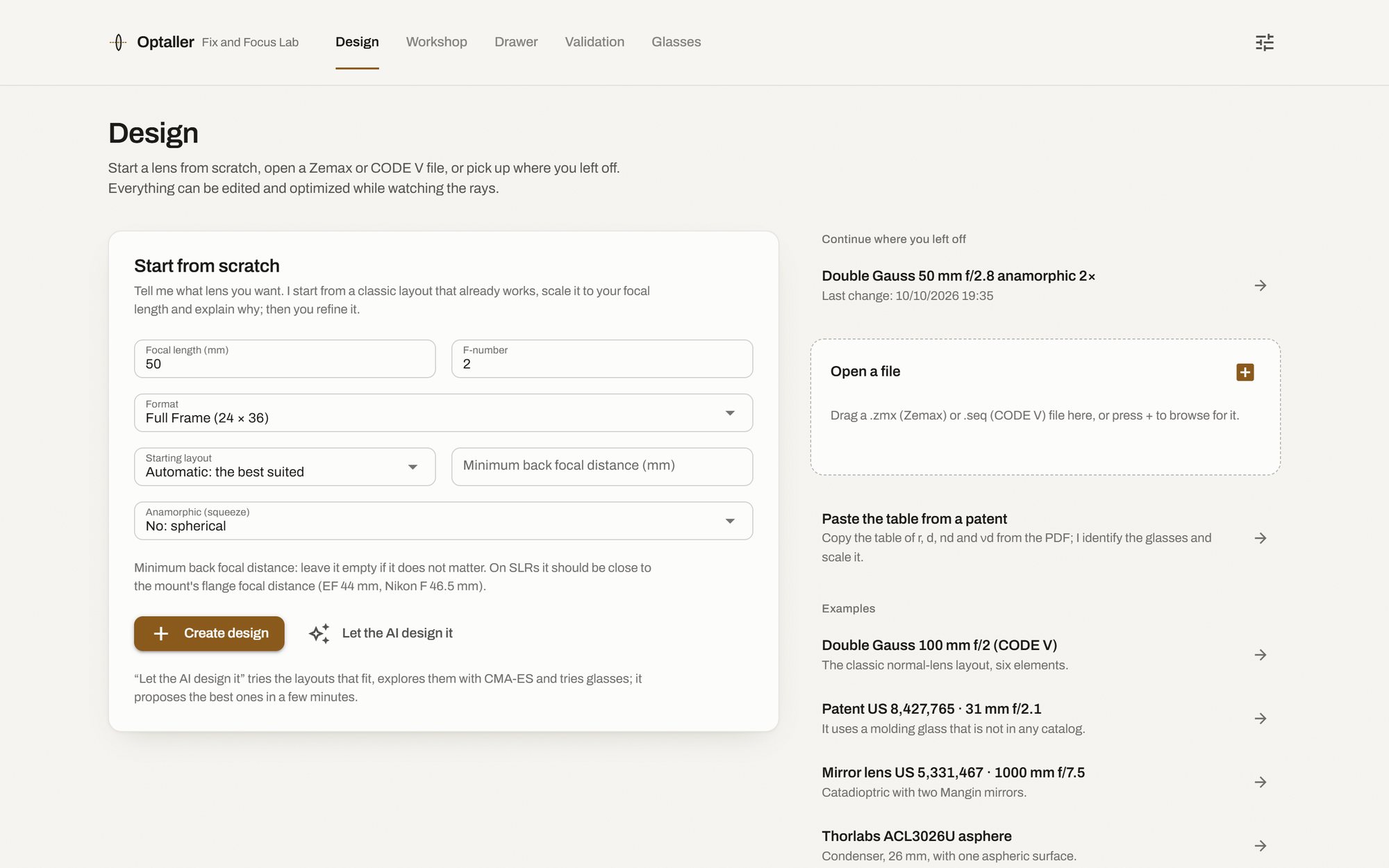The image size is (1389, 868).
Task: Click the plus icon on Create design
Action: [161, 633]
